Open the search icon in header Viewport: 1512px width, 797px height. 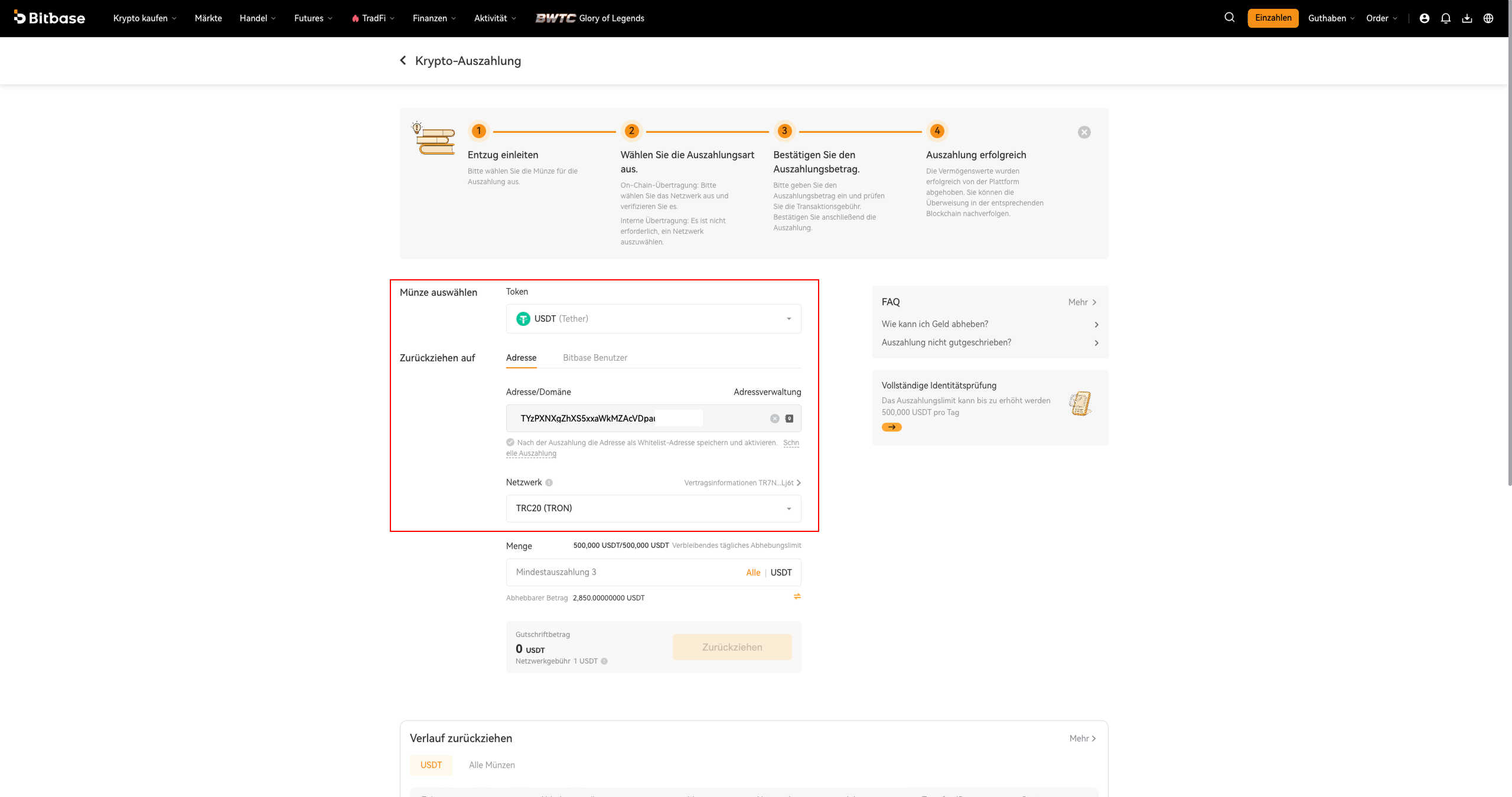[1229, 18]
